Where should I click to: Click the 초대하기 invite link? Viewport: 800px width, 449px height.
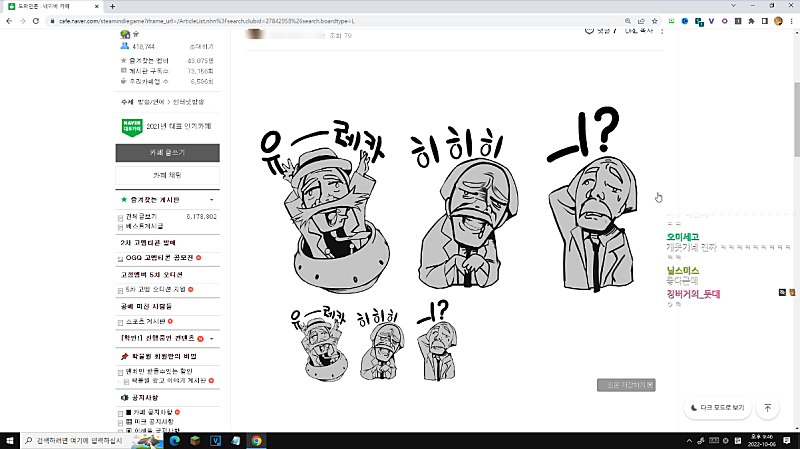click(x=201, y=46)
